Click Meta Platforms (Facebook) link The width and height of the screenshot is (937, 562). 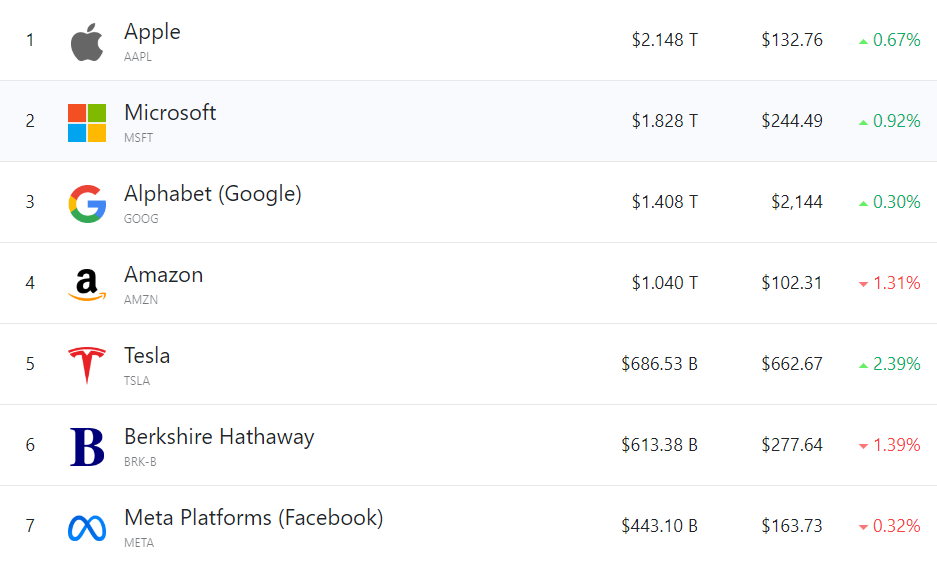point(253,518)
